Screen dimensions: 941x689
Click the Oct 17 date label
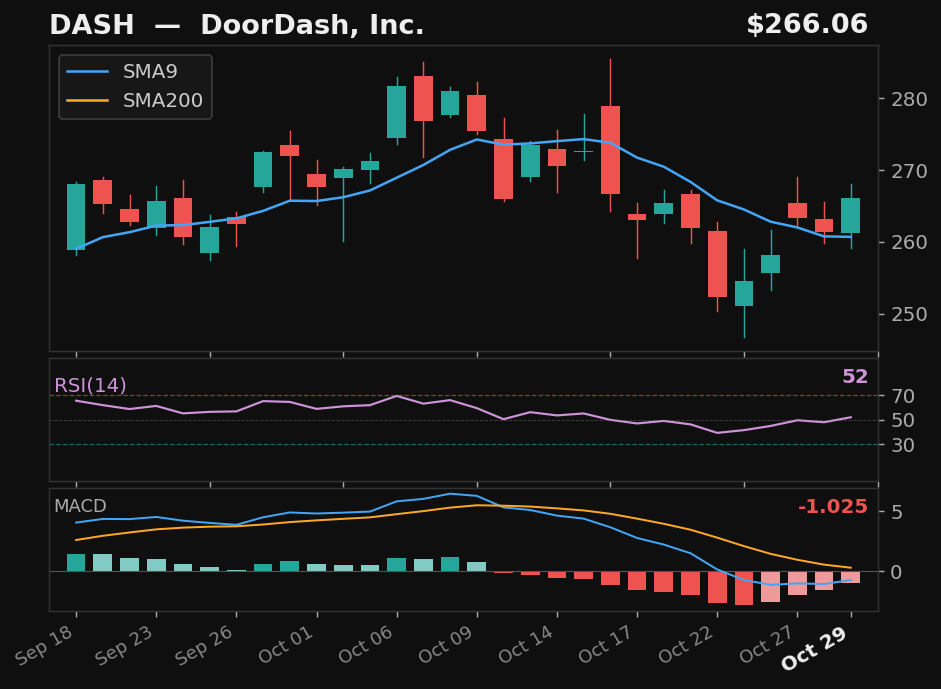click(606, 644)
